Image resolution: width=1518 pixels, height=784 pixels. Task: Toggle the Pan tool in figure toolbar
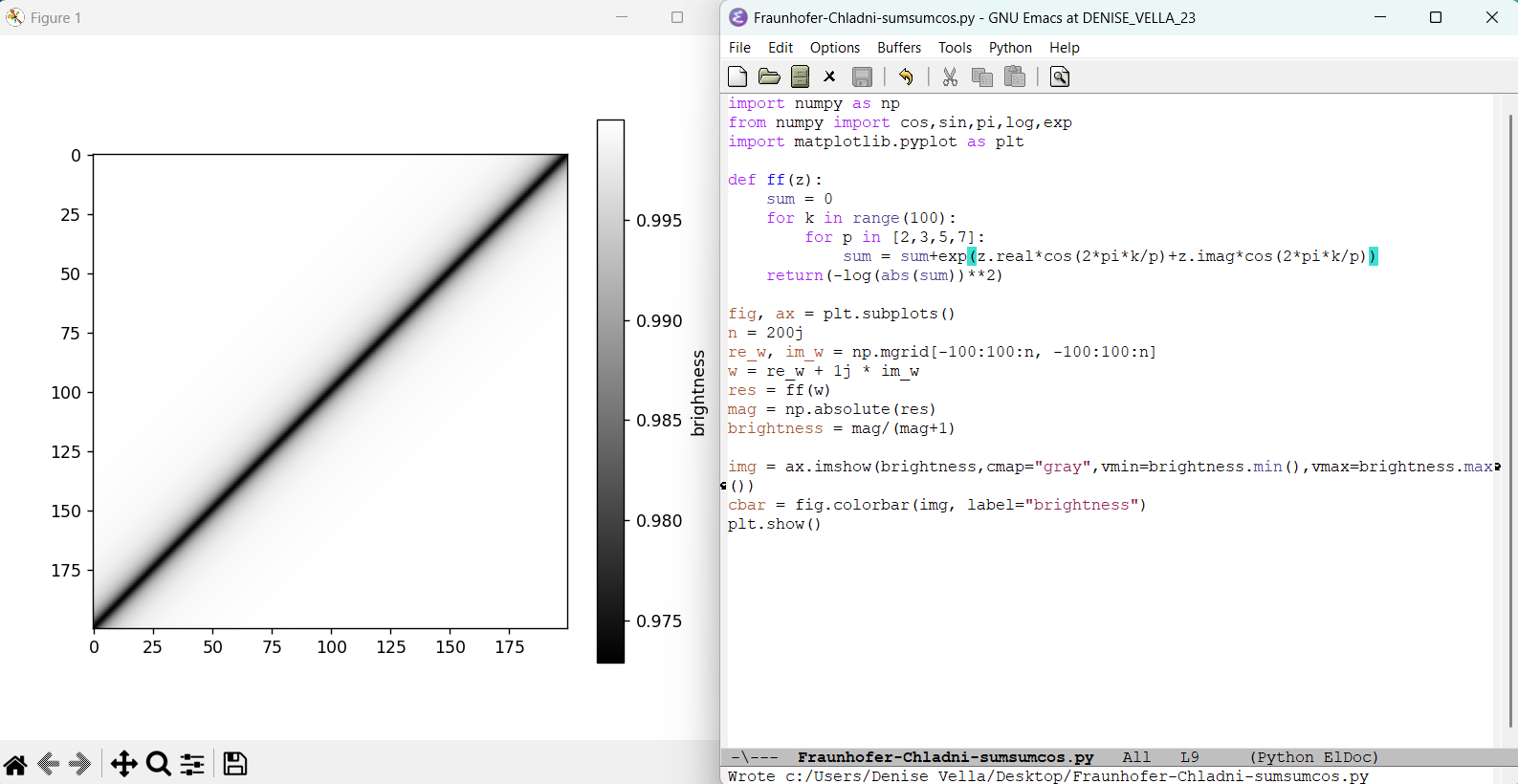pos(123,764)
